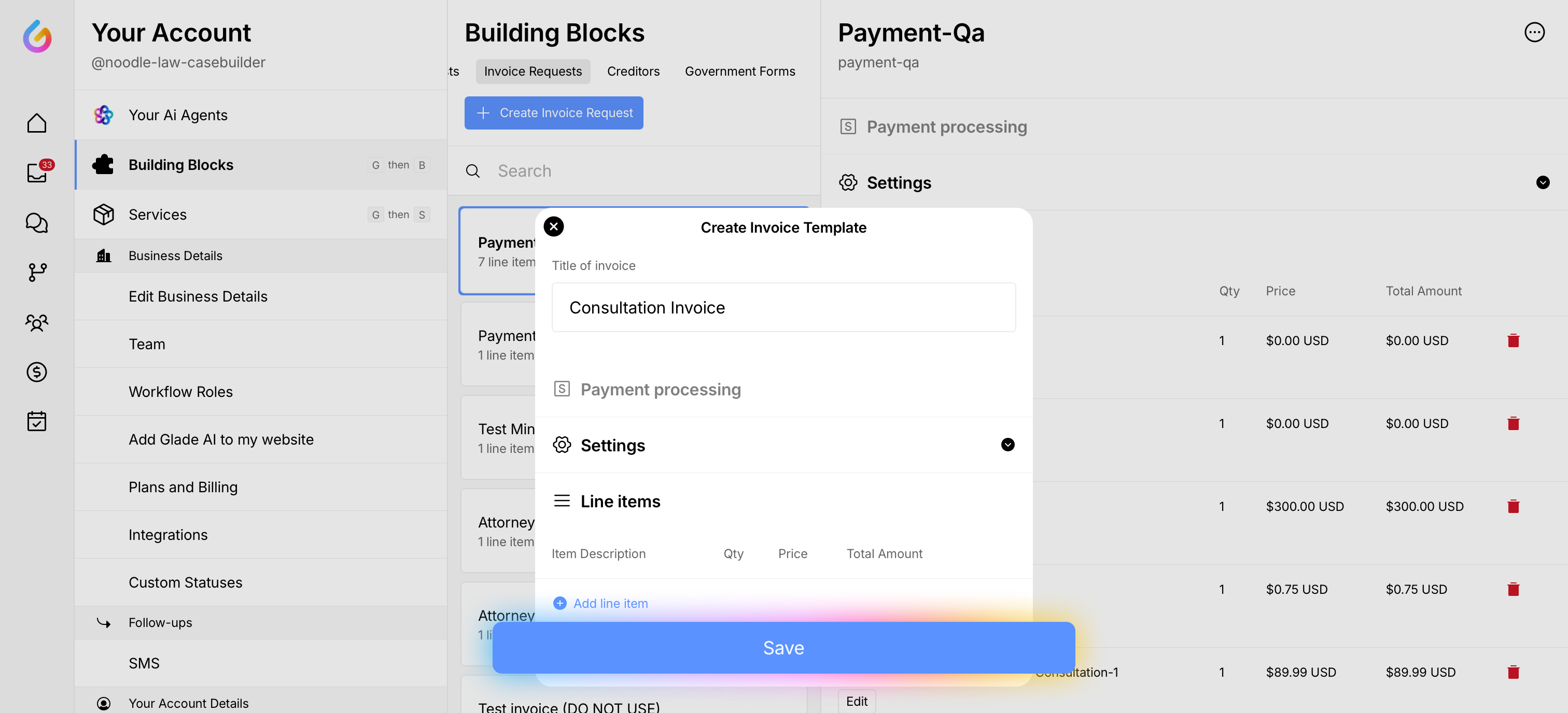
Task: Open the workflow branches icon
Action: (x=37, y=272)
